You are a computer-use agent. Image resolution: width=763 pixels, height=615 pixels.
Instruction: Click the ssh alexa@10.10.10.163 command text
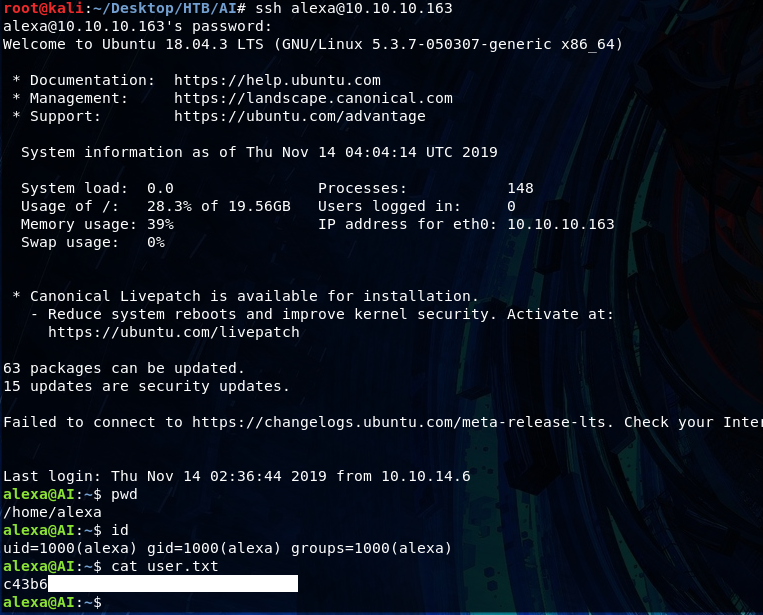354,8
